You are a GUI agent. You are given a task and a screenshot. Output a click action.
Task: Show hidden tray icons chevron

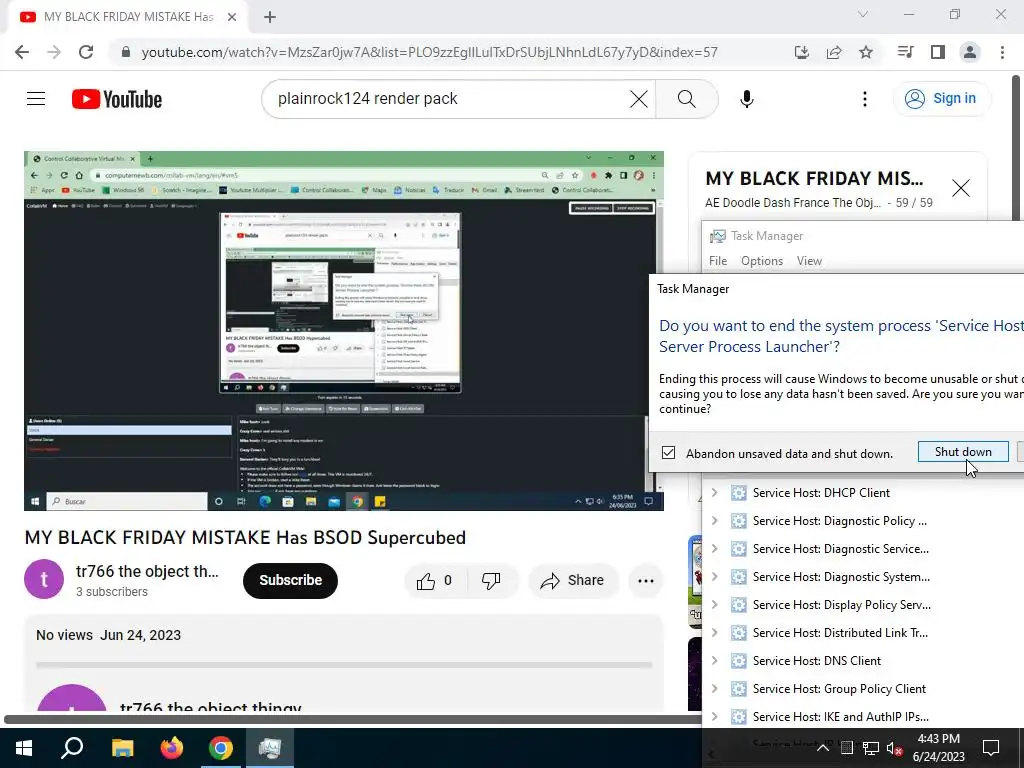(x=823, y=748)
